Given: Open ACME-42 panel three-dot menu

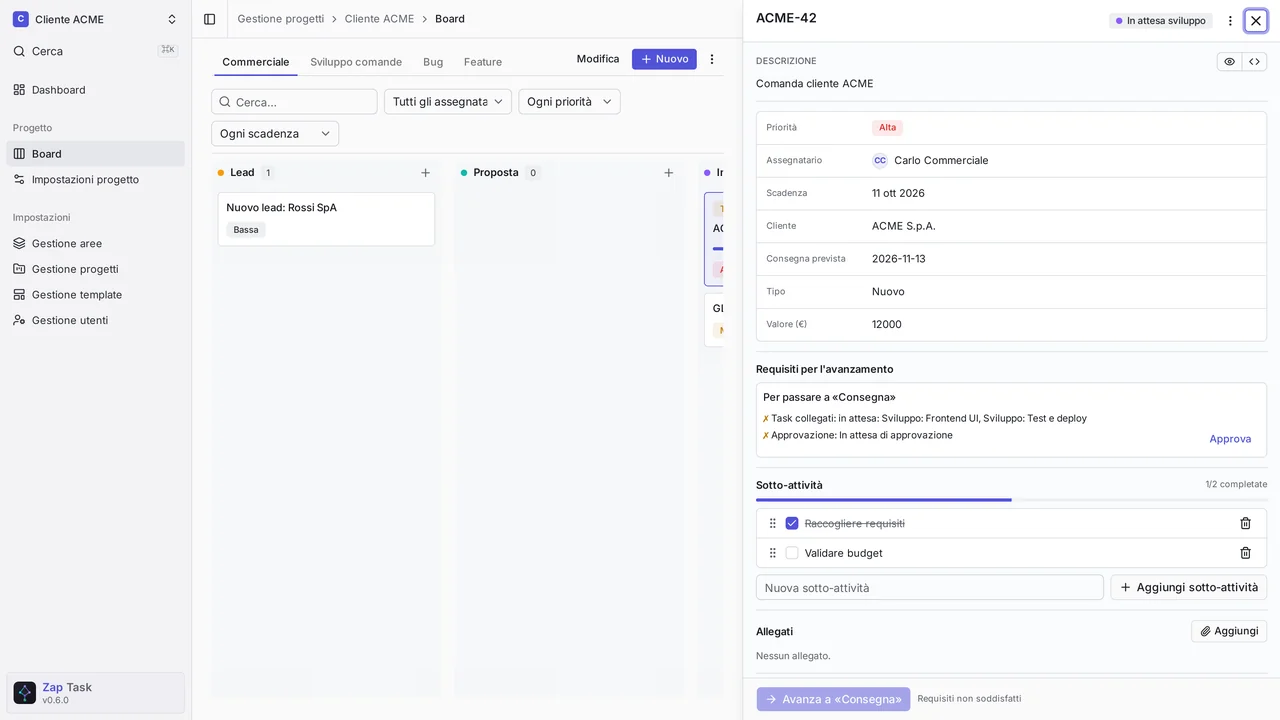Looking at the screenshot, I should point(1230,20).
